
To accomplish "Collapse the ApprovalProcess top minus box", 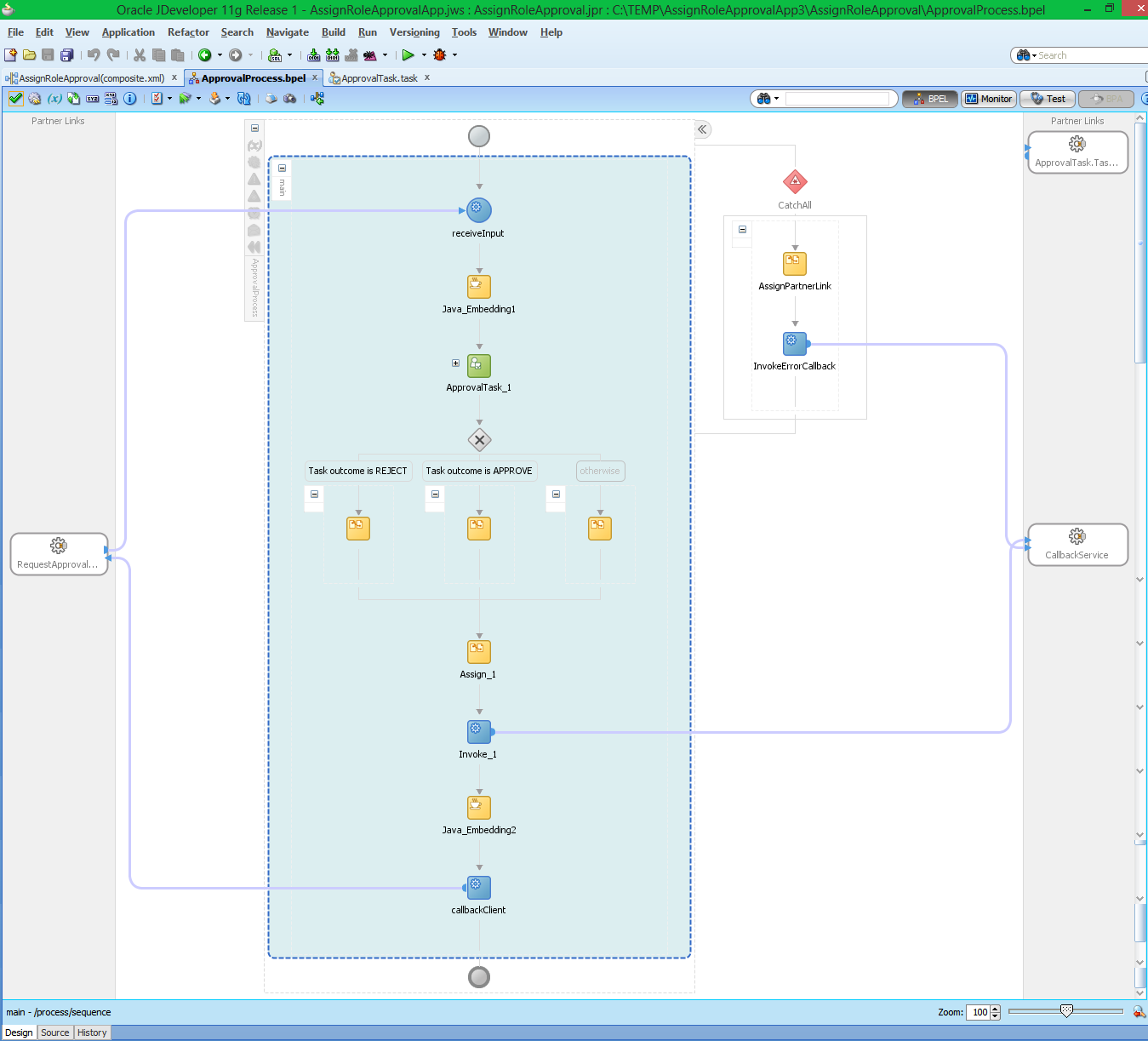I will click(254, 128).
